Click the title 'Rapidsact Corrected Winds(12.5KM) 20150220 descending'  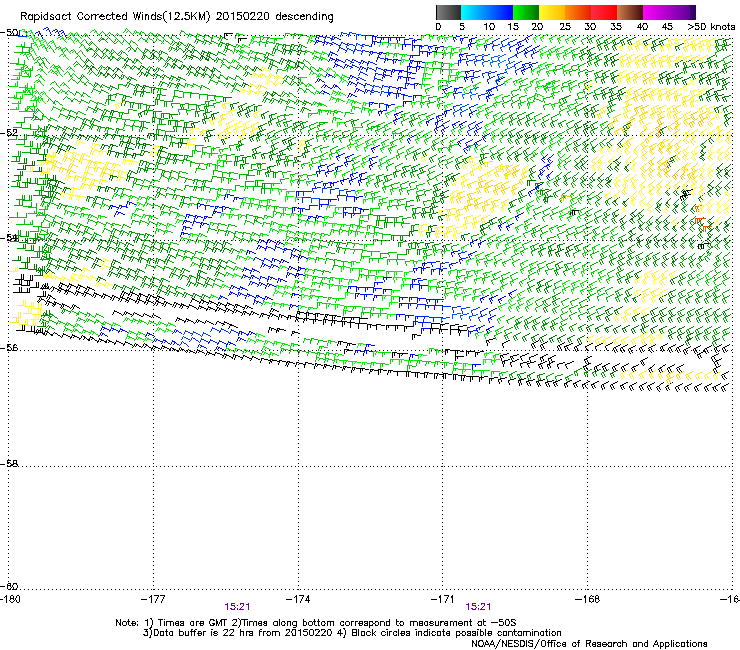[x=177, y=17]
